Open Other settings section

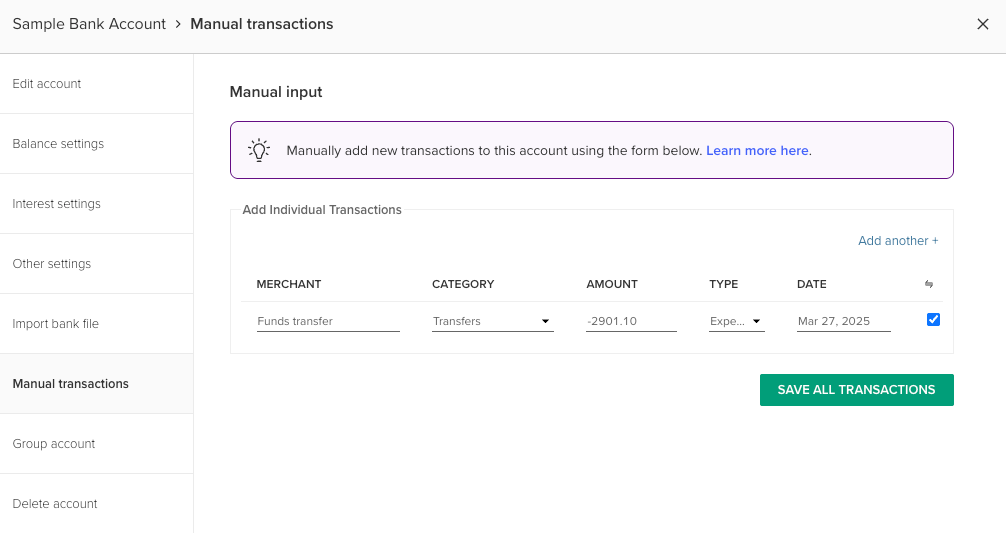(x=96, y=264)
